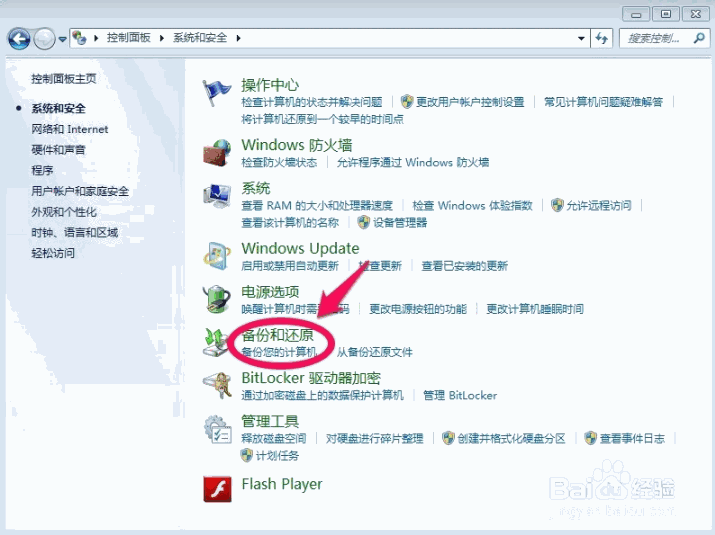Screen dimensions: 715x535
Task: Open 时钟、语言和区域 in sidebar
Action: (75, 232)
